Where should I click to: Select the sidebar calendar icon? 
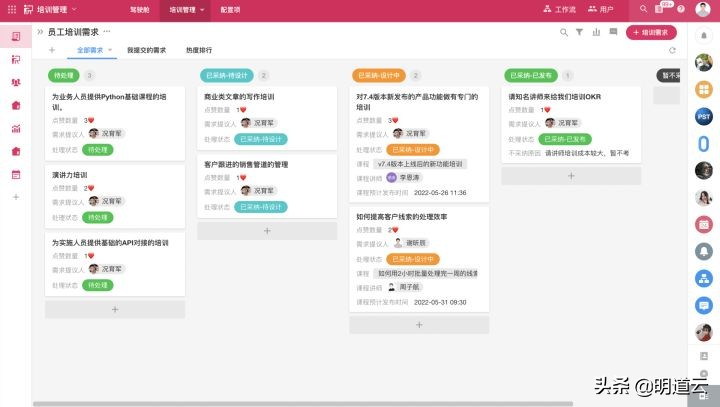point(16,175)
